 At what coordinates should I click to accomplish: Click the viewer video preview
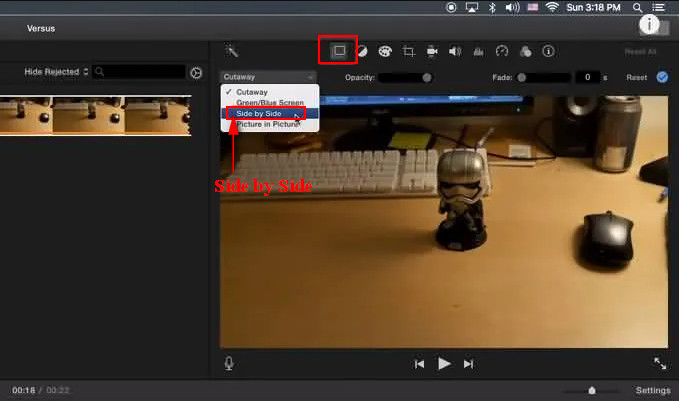point(444,221)
